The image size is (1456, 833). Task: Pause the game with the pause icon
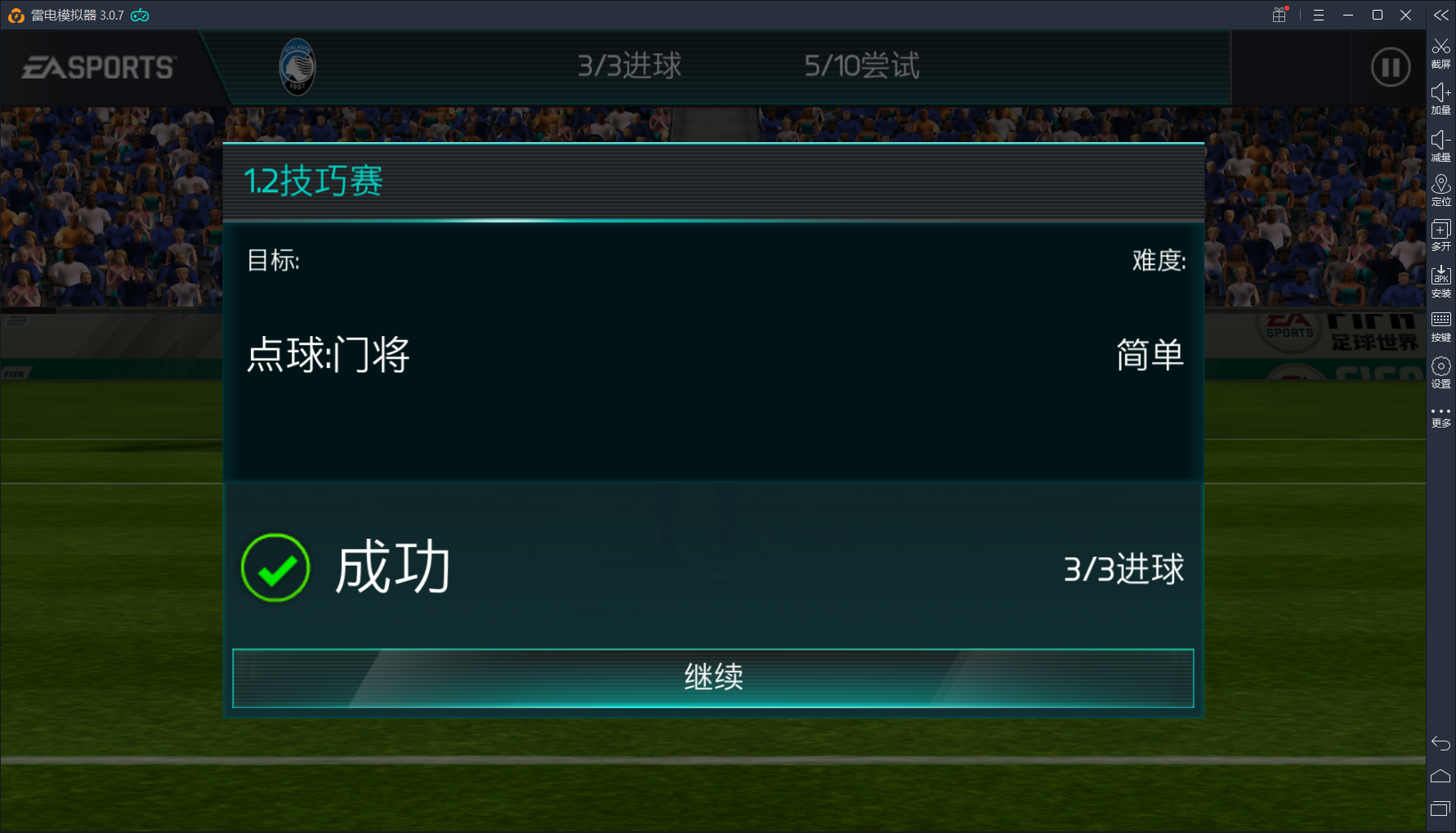click(1391, 67)
